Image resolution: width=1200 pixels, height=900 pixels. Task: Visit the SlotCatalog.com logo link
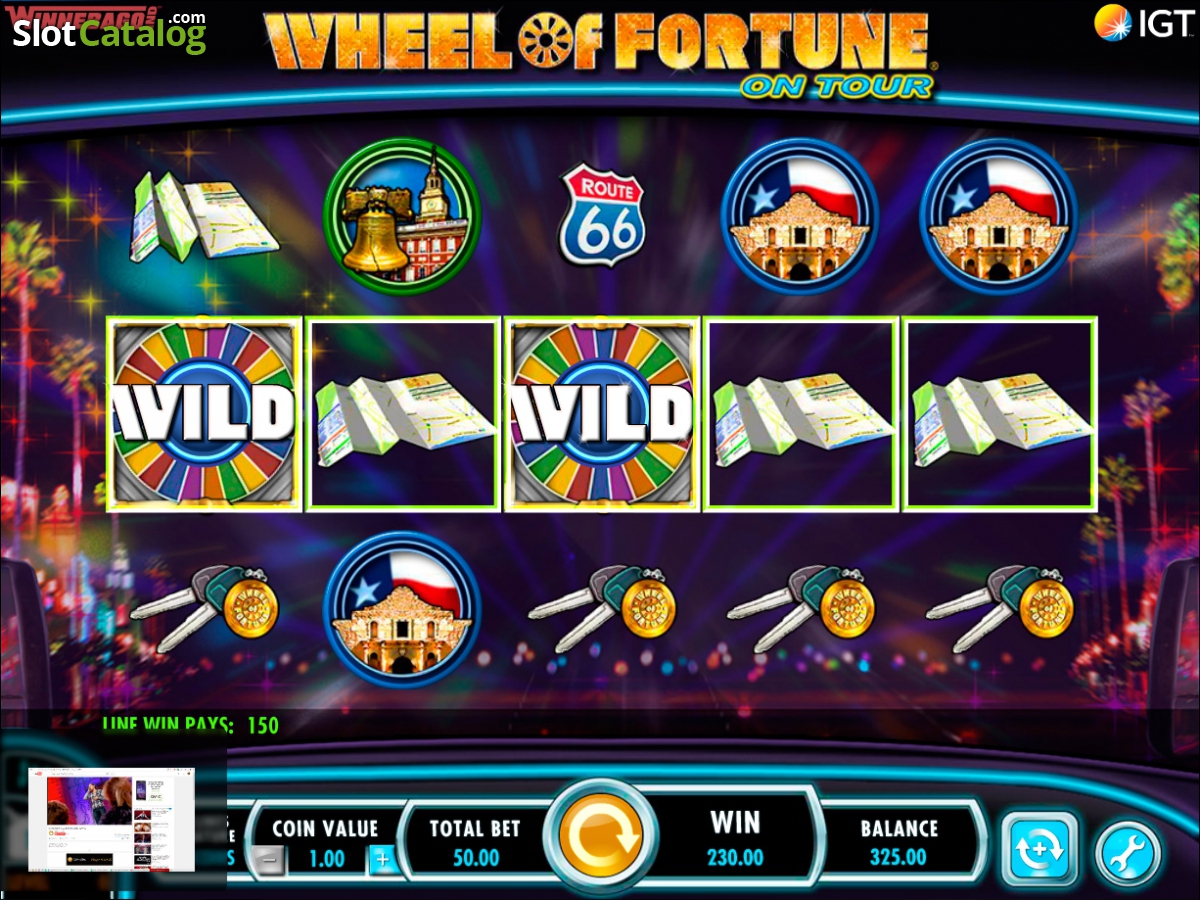coord(109,31)
